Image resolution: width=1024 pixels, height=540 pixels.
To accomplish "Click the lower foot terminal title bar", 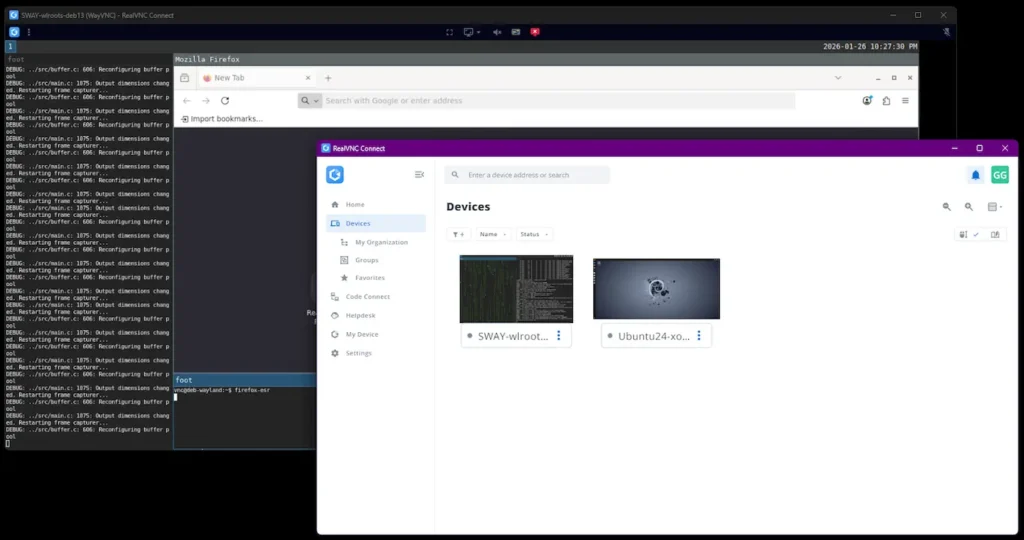I will (245, 379).
